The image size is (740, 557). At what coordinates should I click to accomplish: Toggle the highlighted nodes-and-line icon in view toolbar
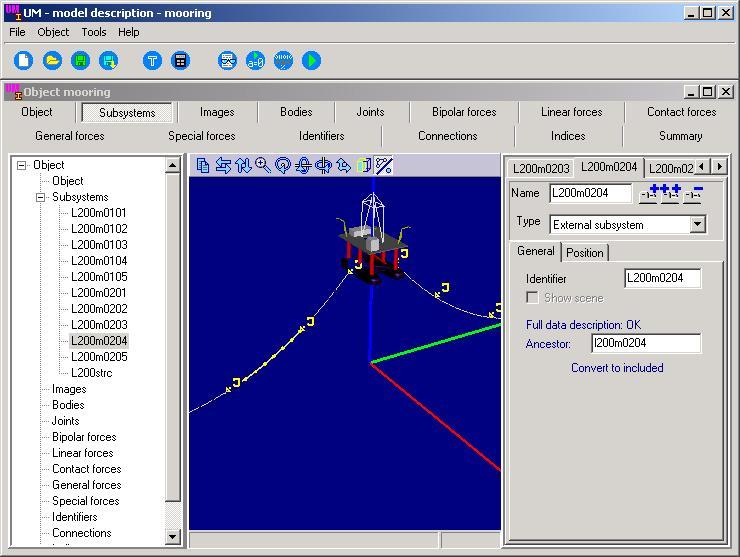(x=383, y=166)
